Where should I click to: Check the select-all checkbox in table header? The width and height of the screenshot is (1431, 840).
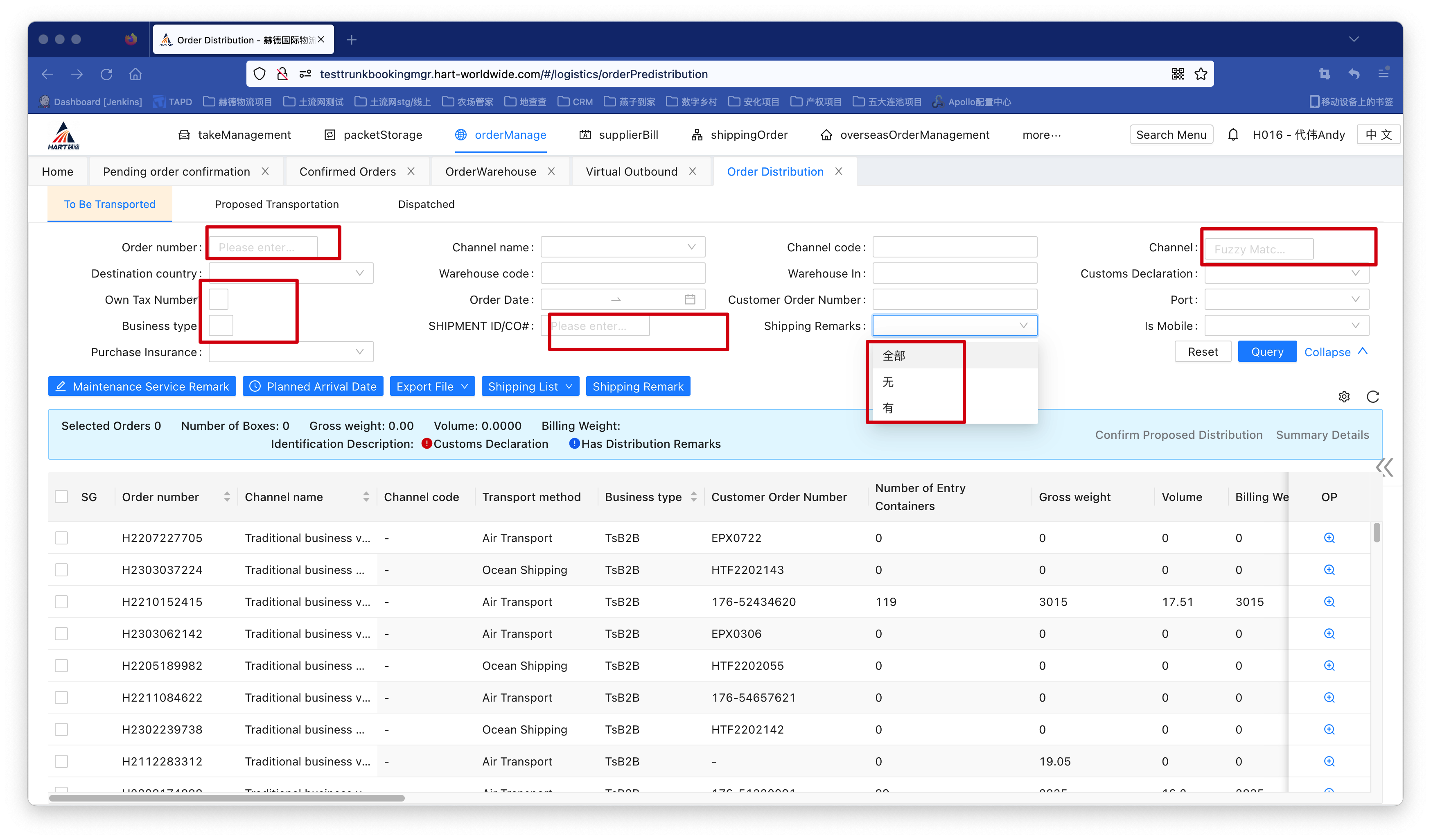61,497
